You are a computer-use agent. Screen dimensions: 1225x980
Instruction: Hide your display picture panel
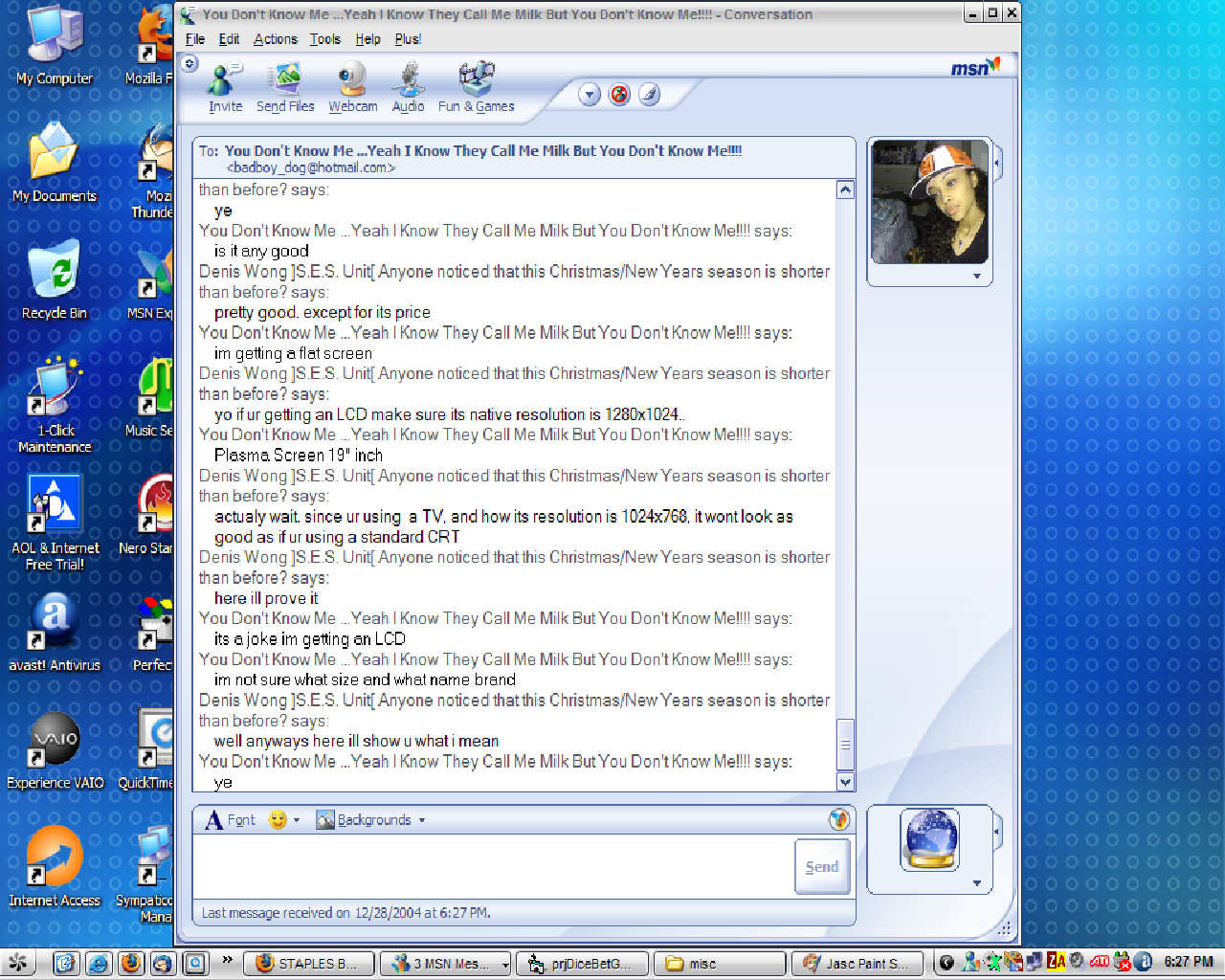tap(997, 833)
